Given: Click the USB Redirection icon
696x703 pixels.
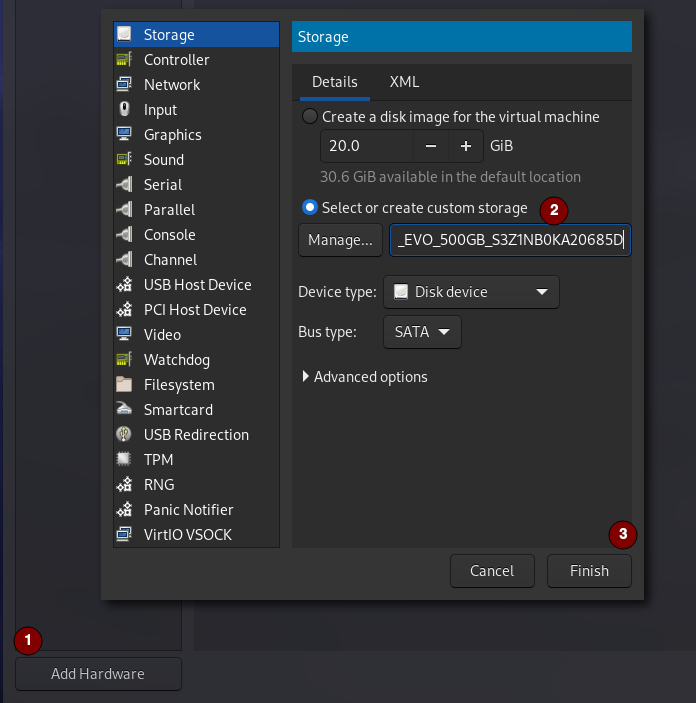Looking at the screenshot, I should pyautogui.click(x=124, y=434).
